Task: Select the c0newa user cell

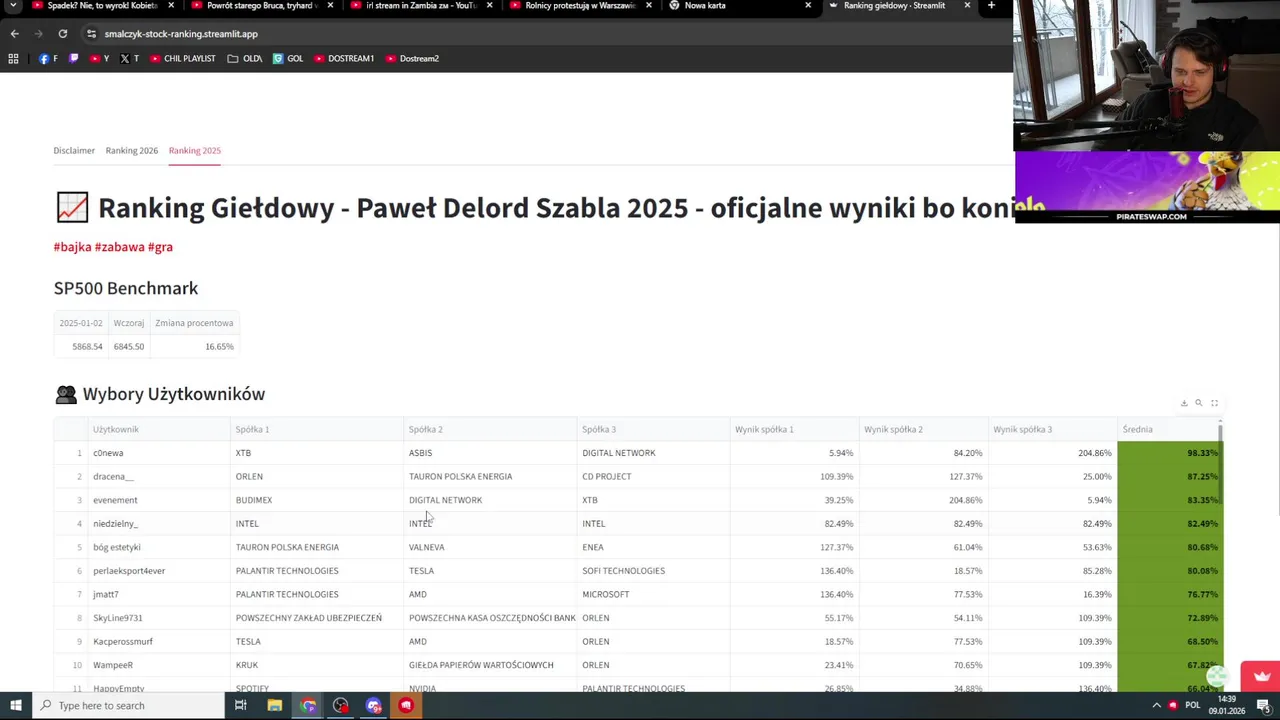Action: click(x=159, y=453)
